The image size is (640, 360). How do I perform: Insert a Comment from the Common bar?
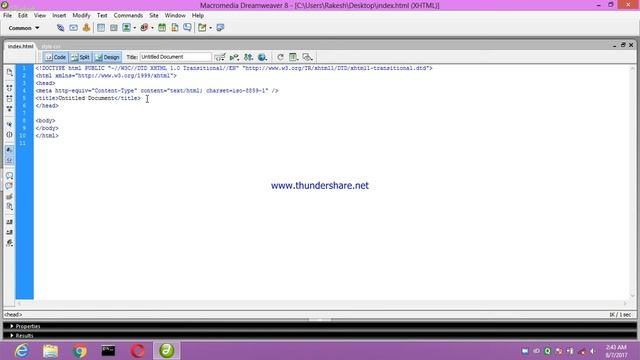click(x=187, y=28)
